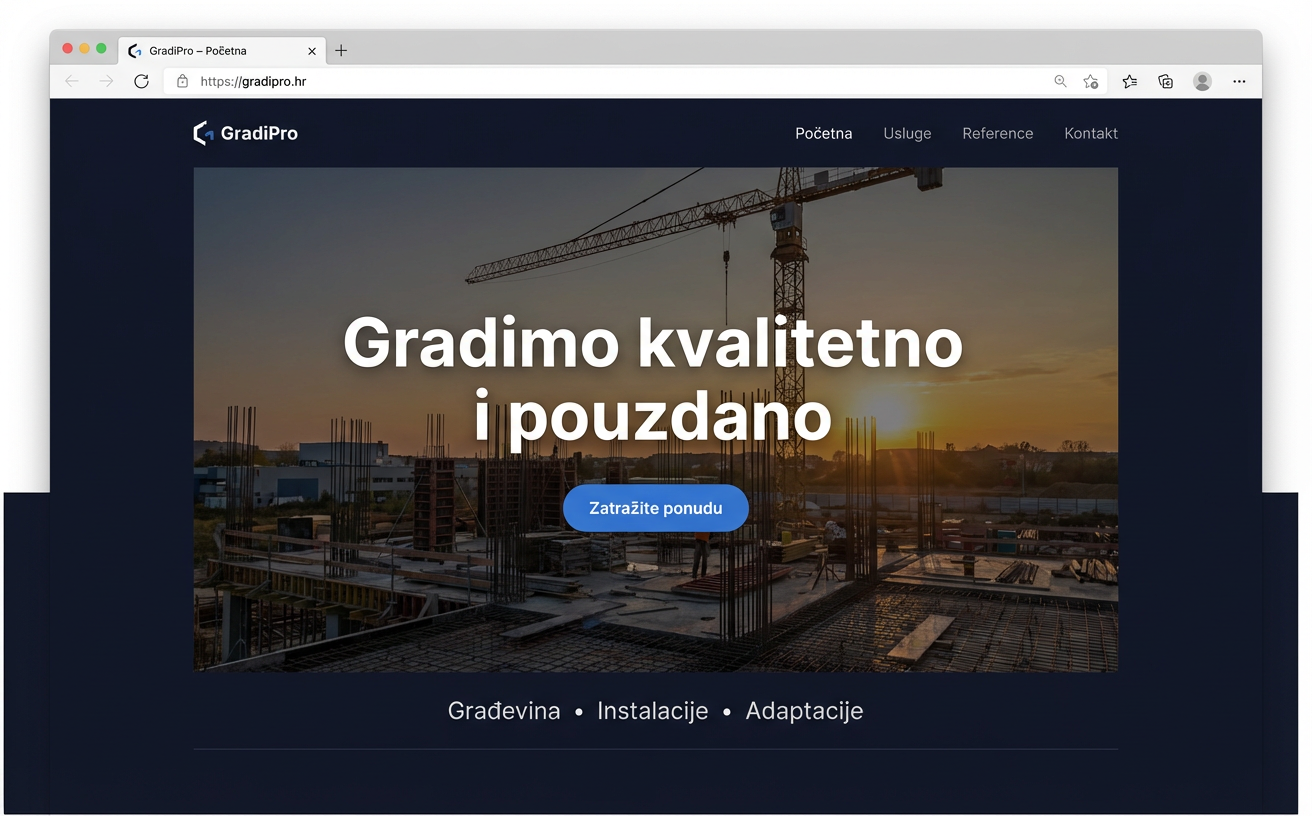Reload the gradipro.hr page
Screen dimensions: 1312x816
pos(141,82)
